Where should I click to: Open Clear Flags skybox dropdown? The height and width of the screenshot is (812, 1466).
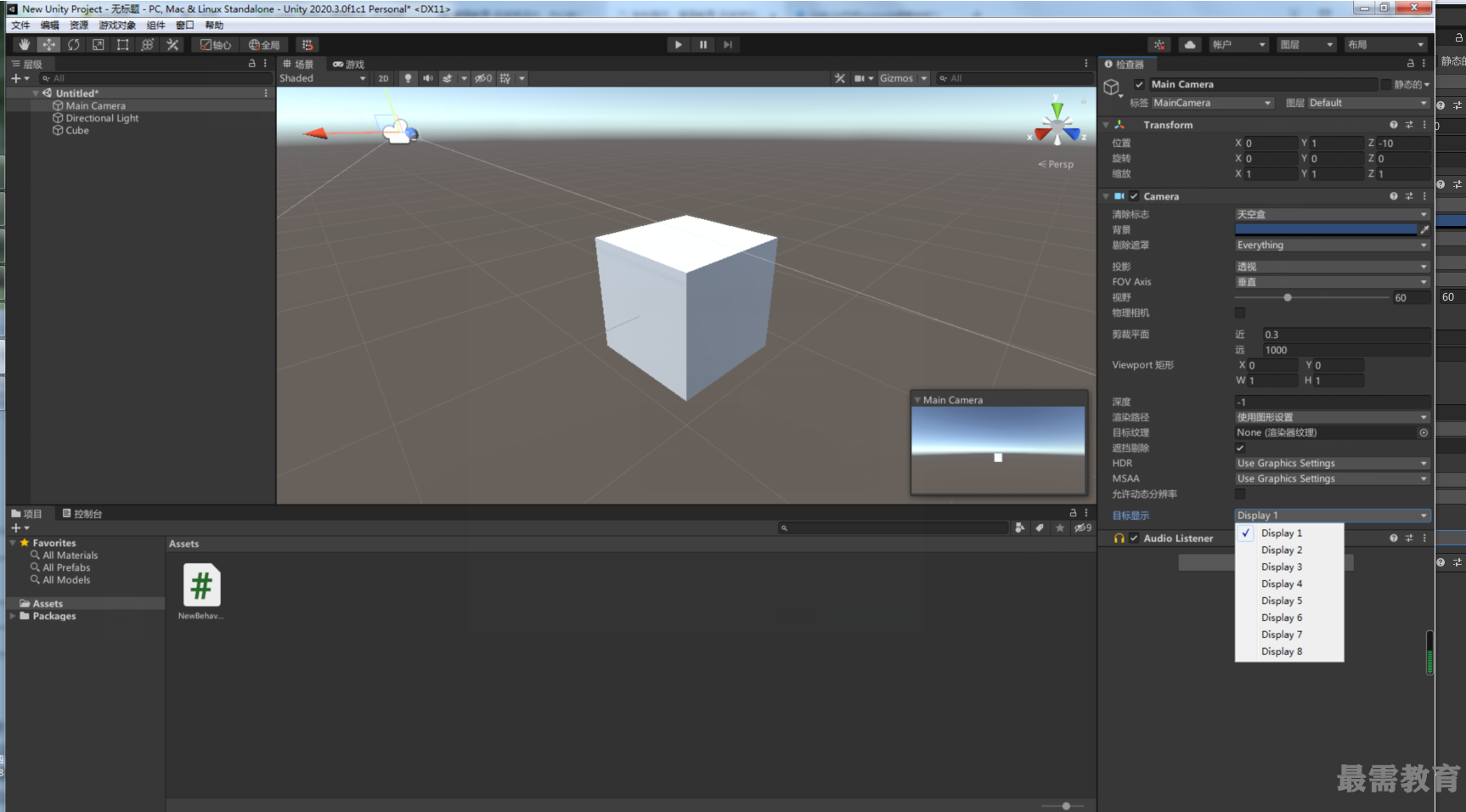1333,214
